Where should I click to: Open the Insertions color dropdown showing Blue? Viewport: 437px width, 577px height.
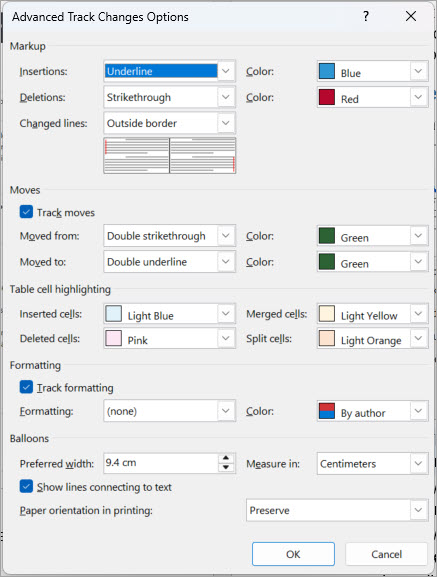[x=373, y=71]
